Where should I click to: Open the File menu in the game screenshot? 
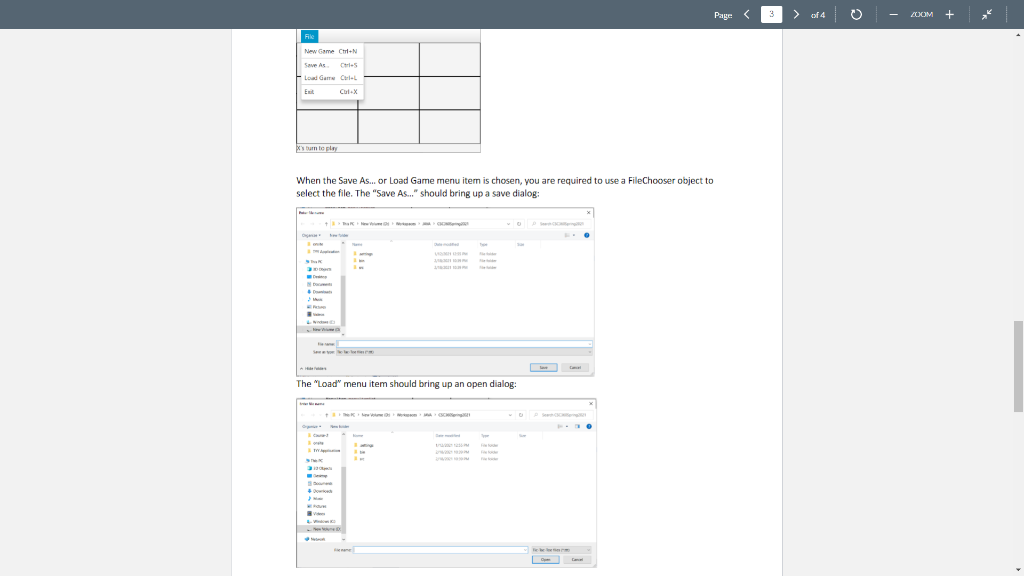click(x=309, y=36)
